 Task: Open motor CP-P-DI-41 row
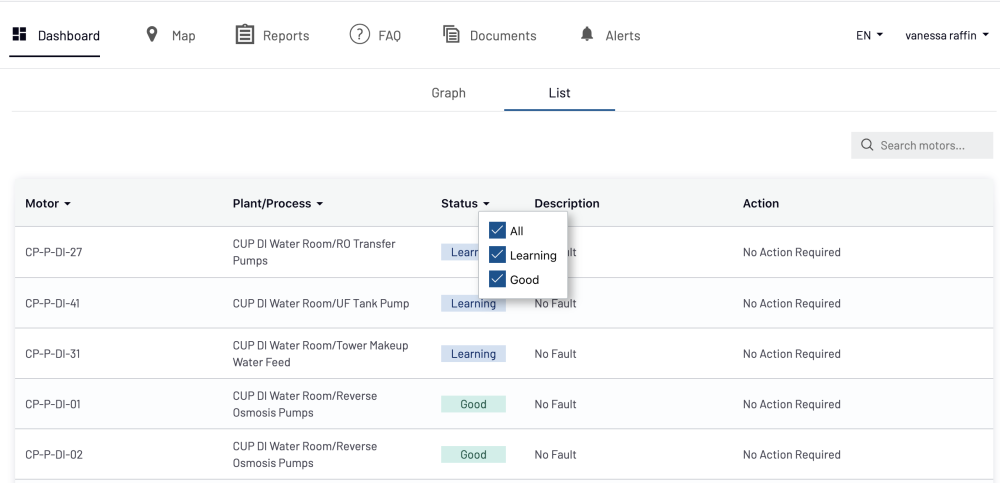tap(53, 304)
